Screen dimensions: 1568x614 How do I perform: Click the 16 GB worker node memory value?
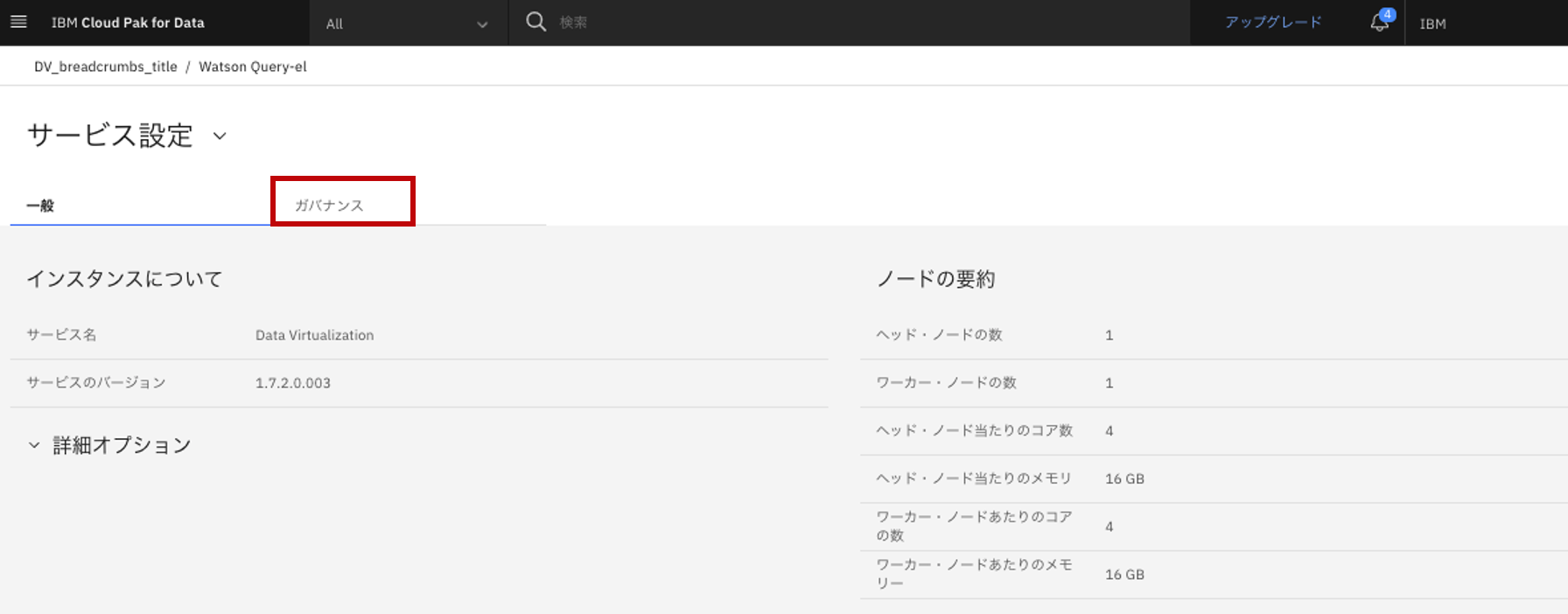click(1124, 575)
